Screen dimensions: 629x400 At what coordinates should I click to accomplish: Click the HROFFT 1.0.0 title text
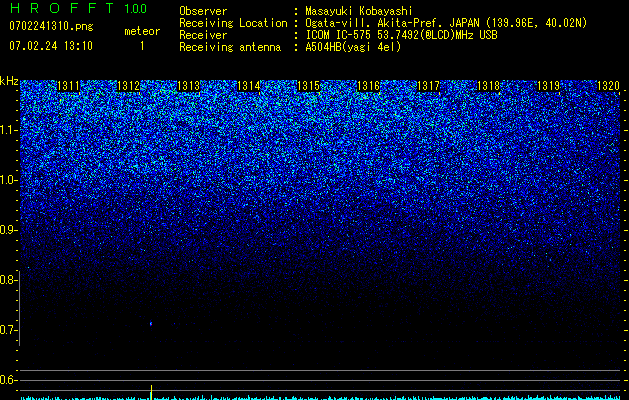(x=78, y=8)
